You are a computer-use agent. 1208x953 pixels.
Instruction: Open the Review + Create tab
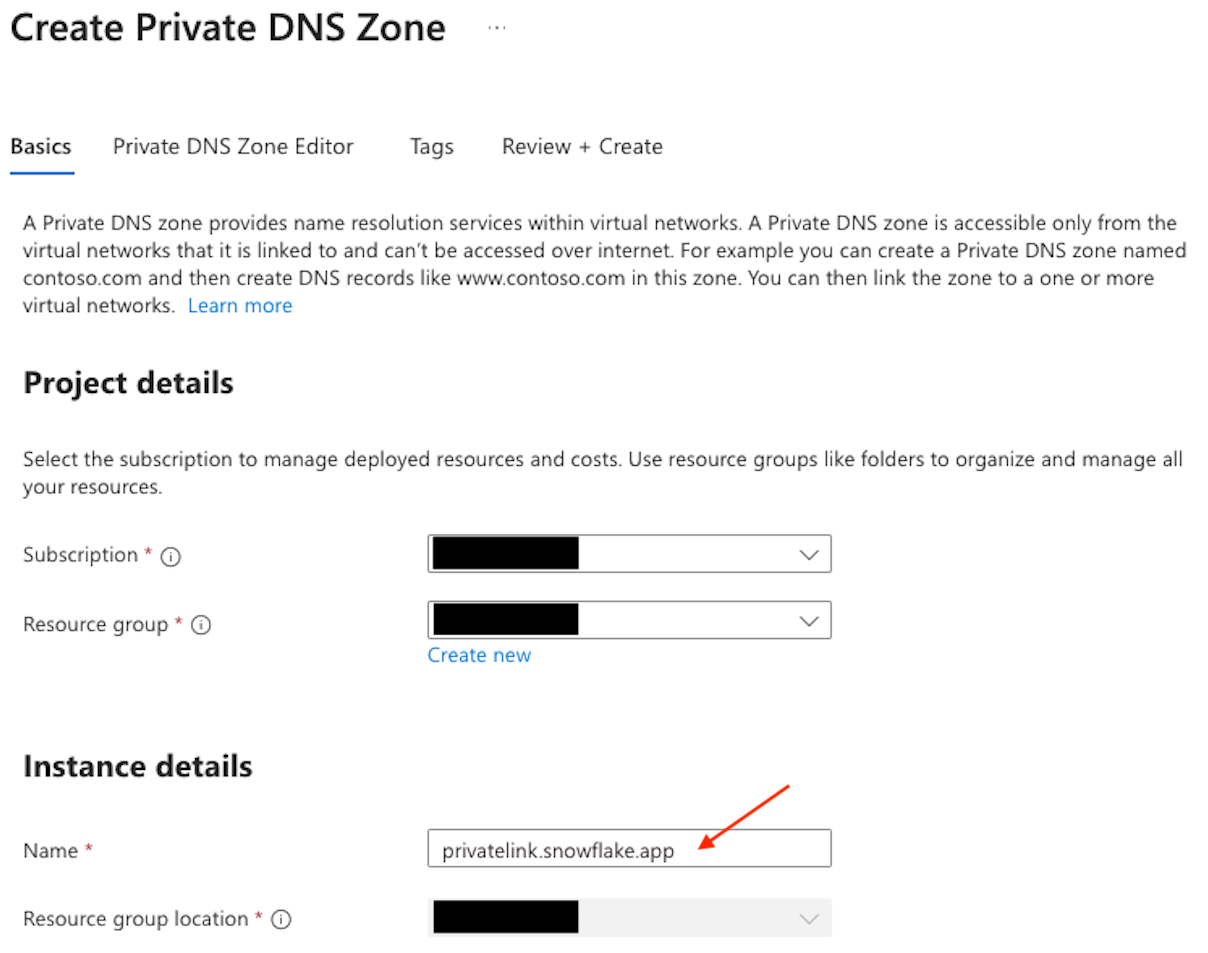click(x=581, y=146)
